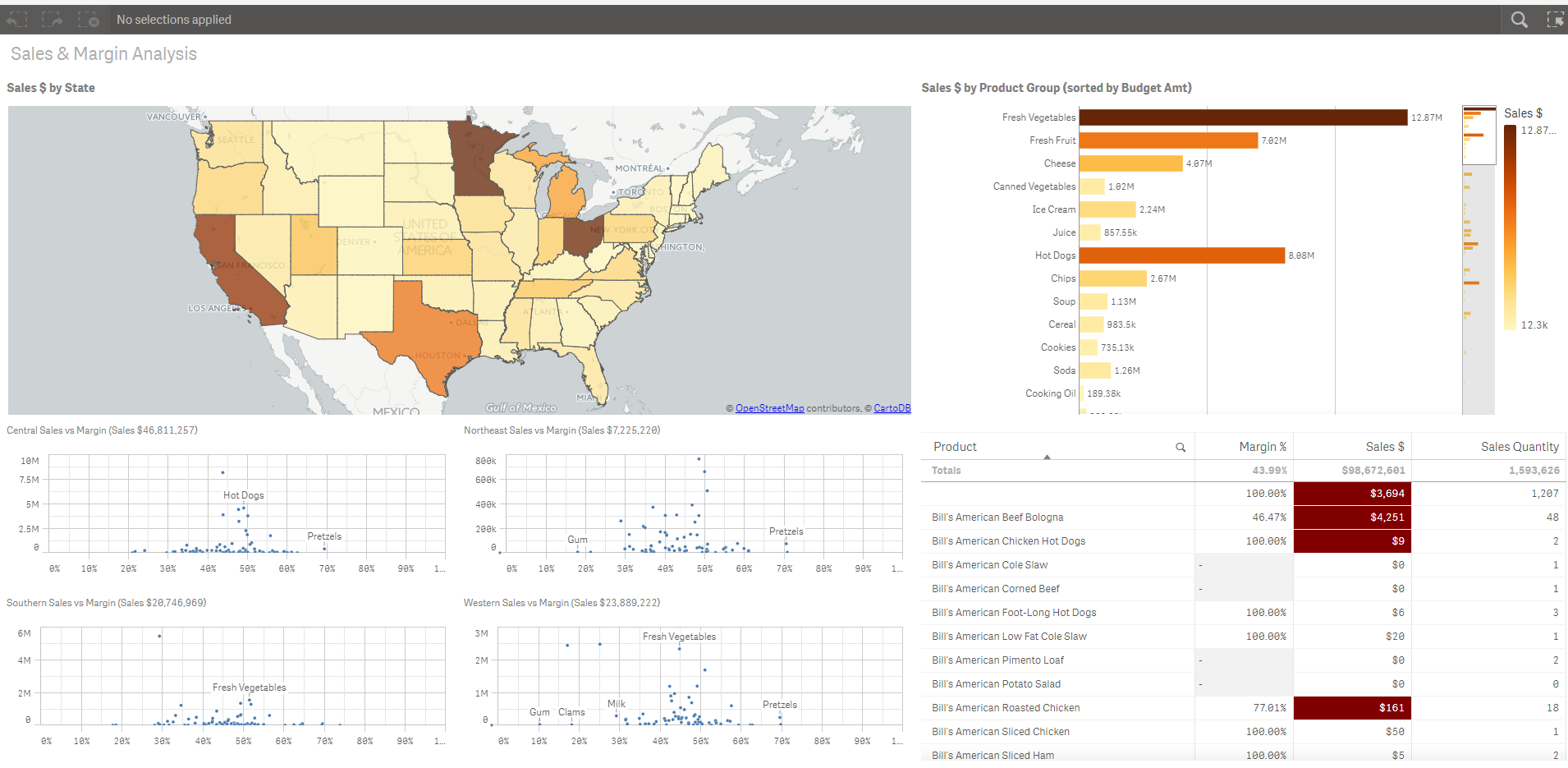Click the Southern Sales vs Margin title
The width and height of the screenshot is (1568, 768).
[x=107, y=603]
